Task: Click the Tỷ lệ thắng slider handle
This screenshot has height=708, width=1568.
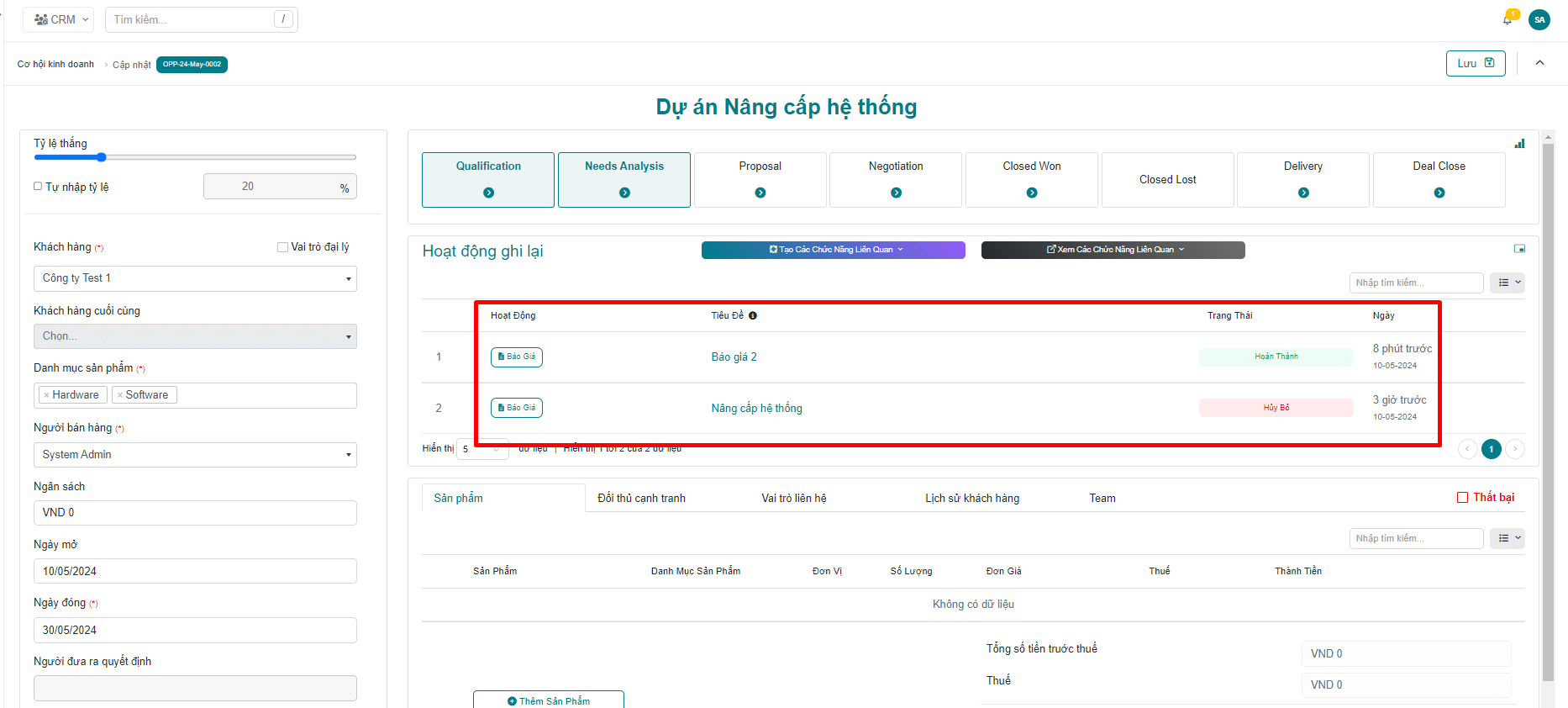Action: (102, 157)
